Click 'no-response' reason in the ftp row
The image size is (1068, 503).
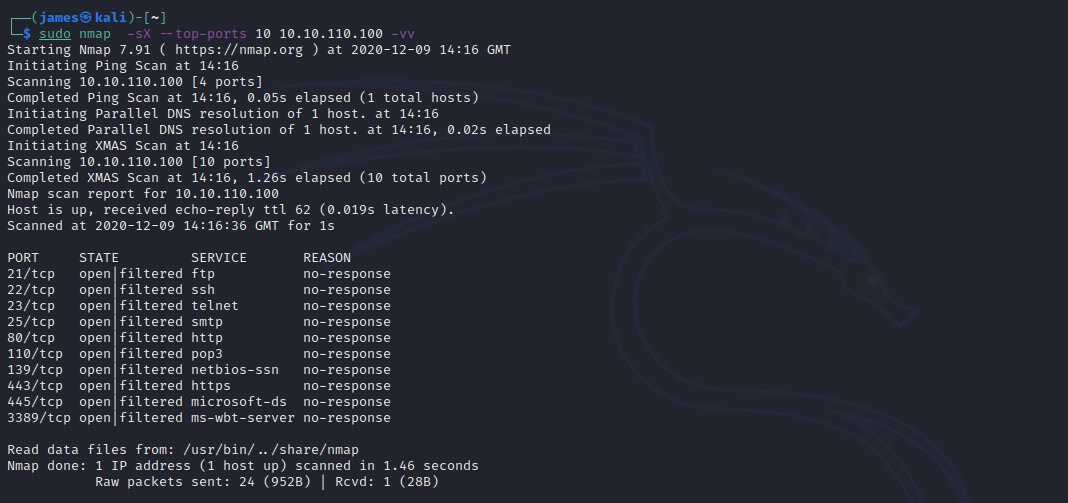pos(347,274)
